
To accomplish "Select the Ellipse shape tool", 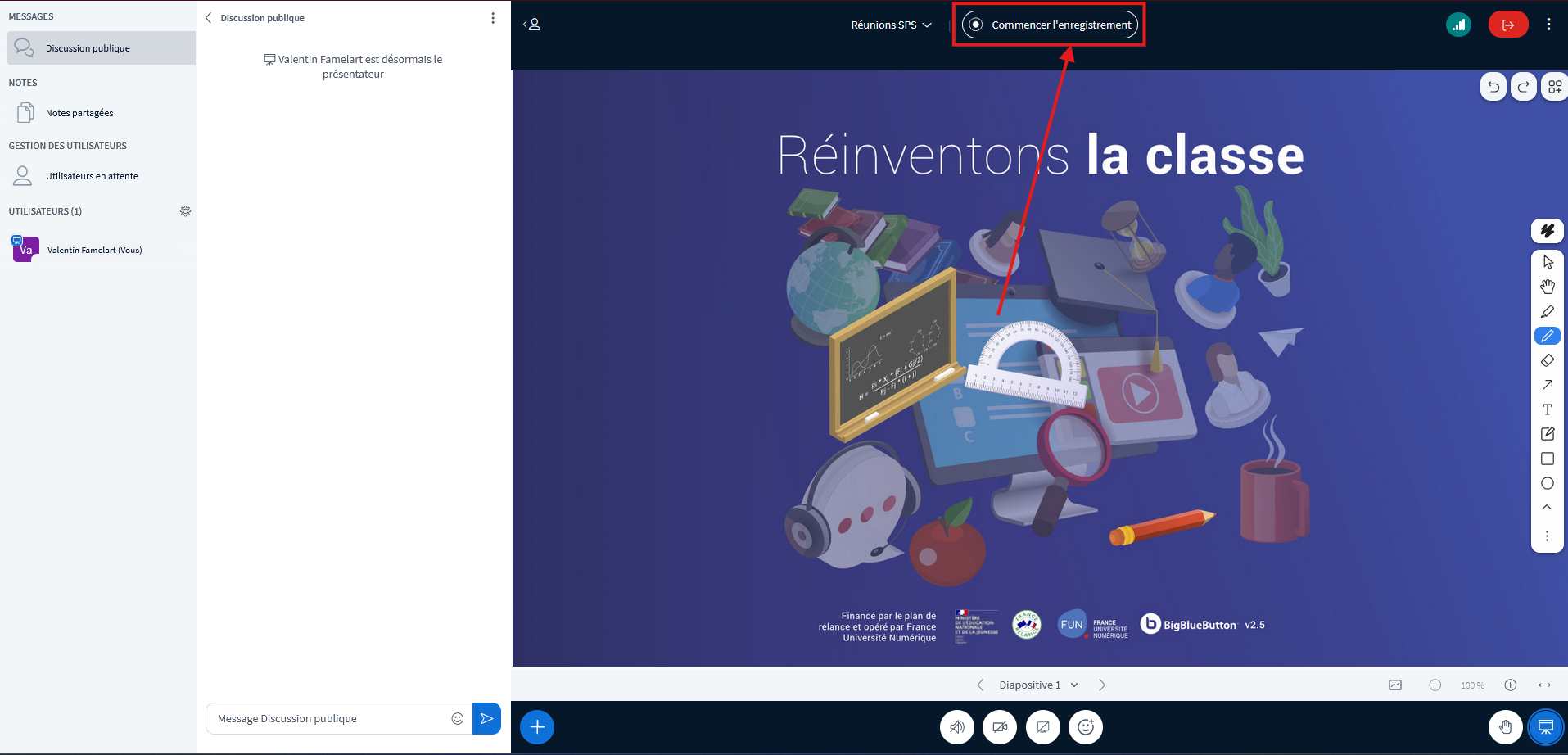I will pyautogui.click(x=1547, y=483).
